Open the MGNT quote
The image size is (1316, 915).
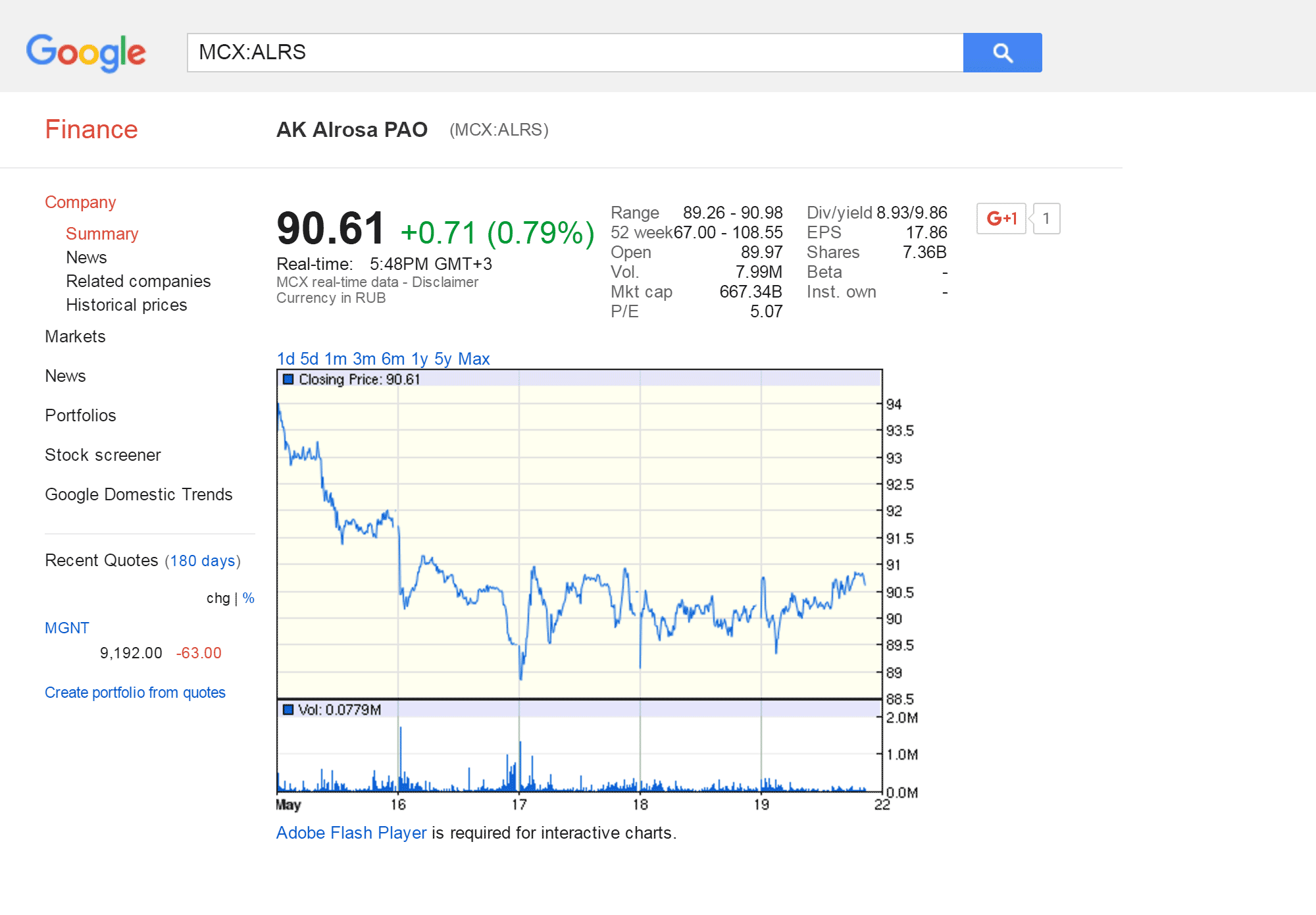pyautogui.click(x=66, y=628)
